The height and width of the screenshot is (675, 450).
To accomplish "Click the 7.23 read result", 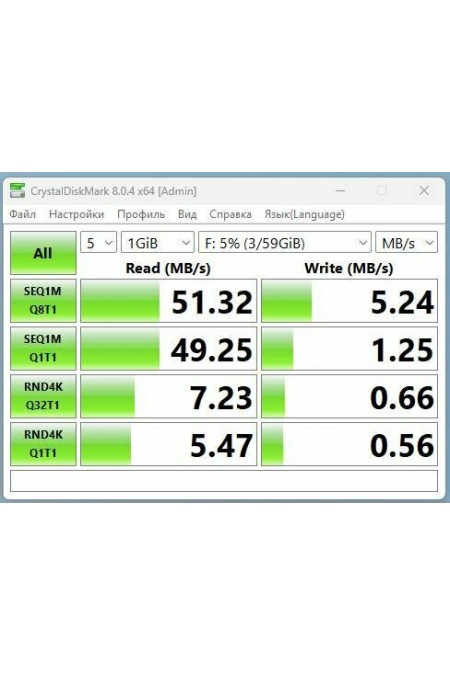I will (x=168, y=396).
